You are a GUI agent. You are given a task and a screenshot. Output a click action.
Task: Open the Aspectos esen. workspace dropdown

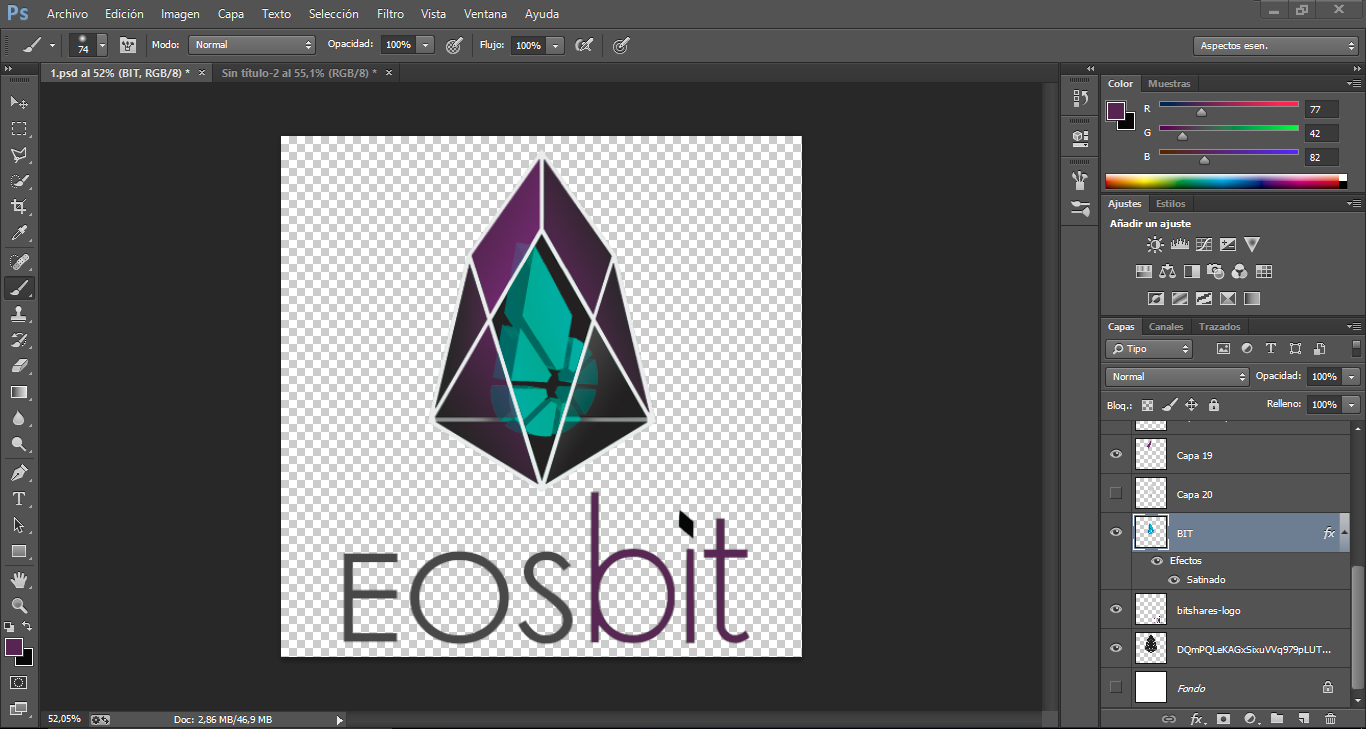(1275, 46)
